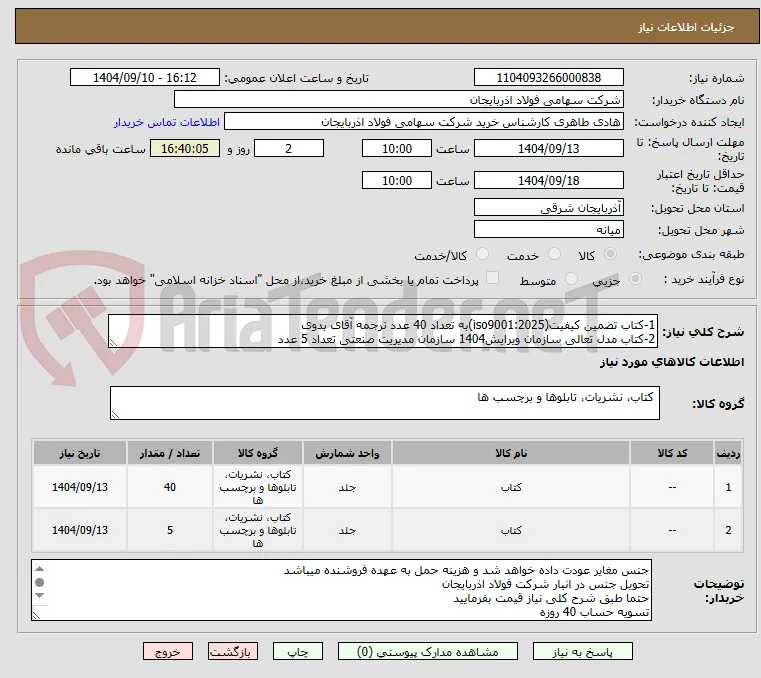Open اطلاعات تماس خریدار link
This screenshot has height=678, width=761.
(167, 122)
